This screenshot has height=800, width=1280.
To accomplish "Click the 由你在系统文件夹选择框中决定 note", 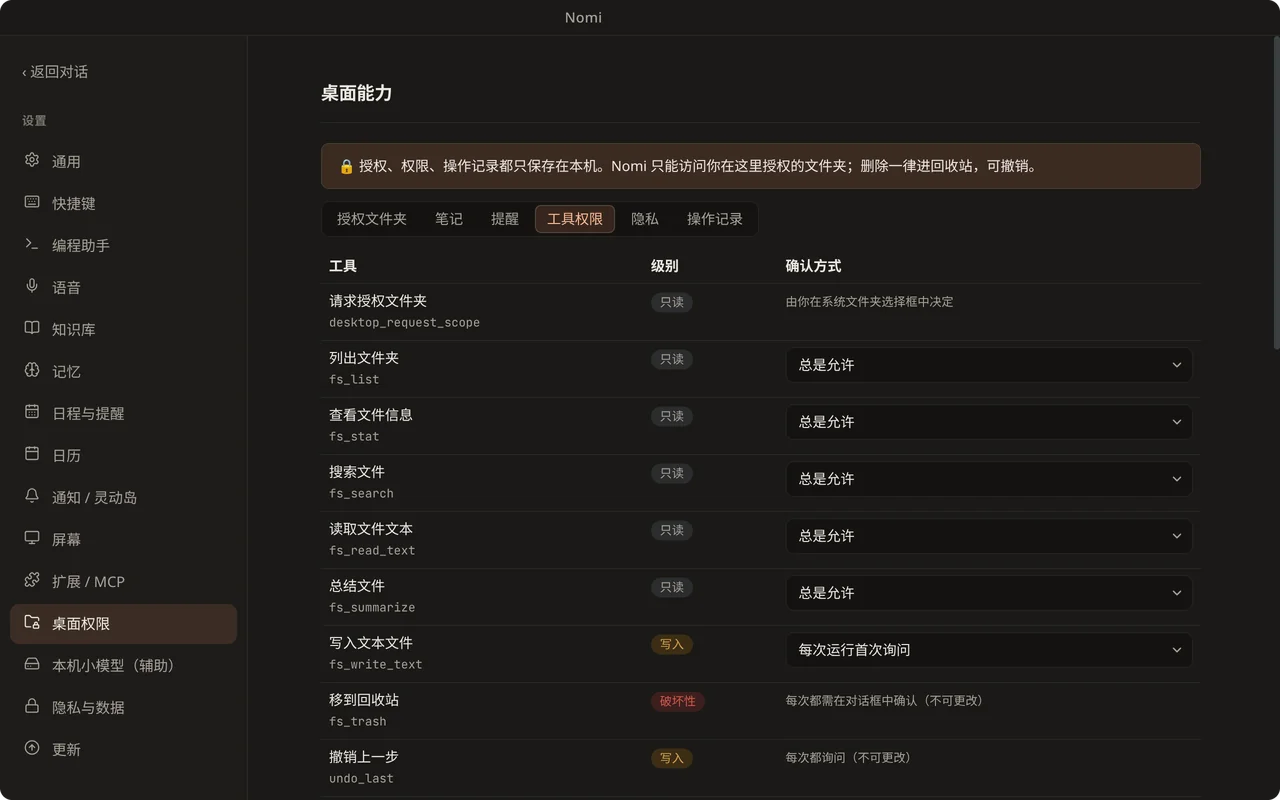I will (869, 301).
